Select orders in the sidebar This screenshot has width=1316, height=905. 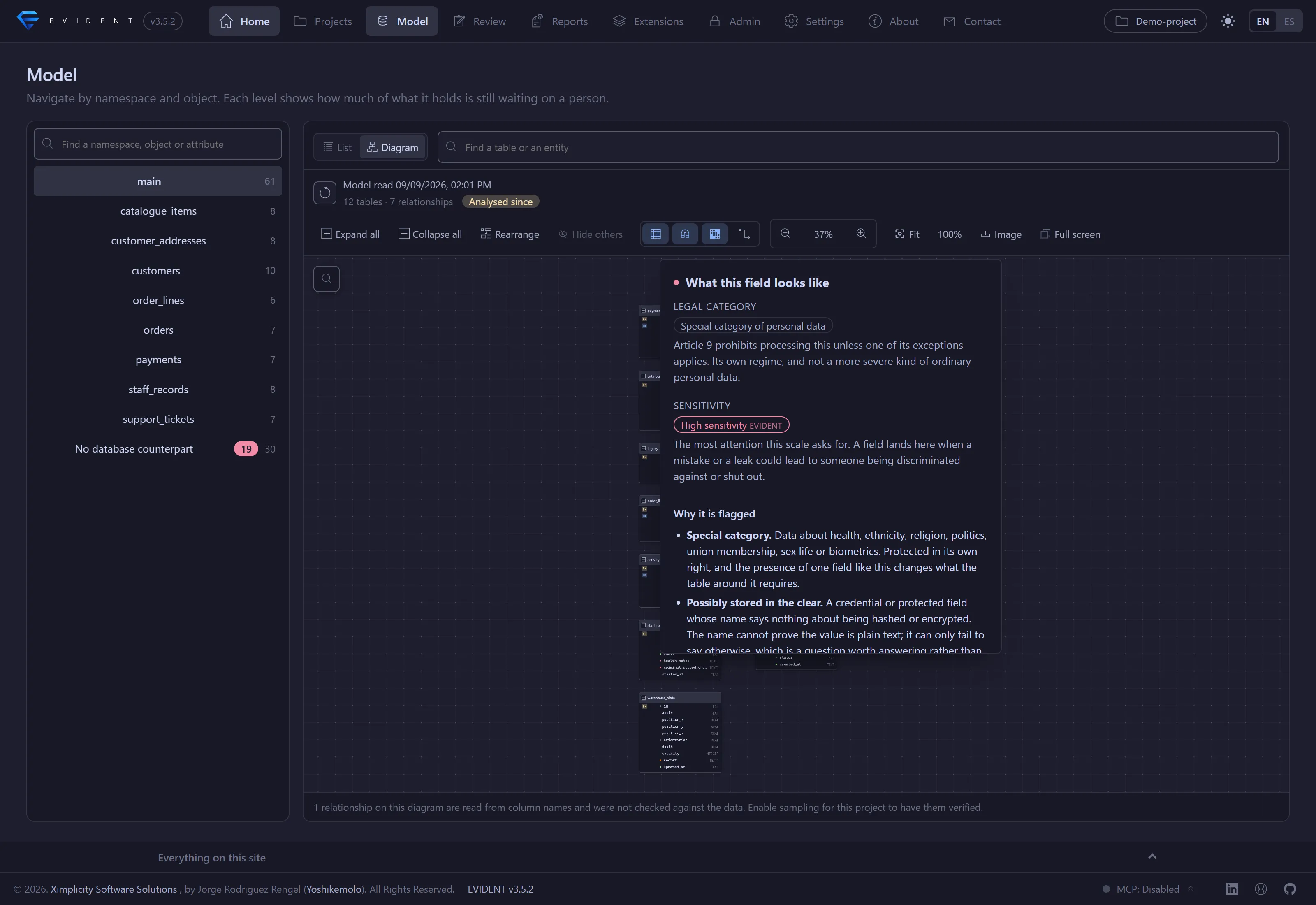[158, 330]
